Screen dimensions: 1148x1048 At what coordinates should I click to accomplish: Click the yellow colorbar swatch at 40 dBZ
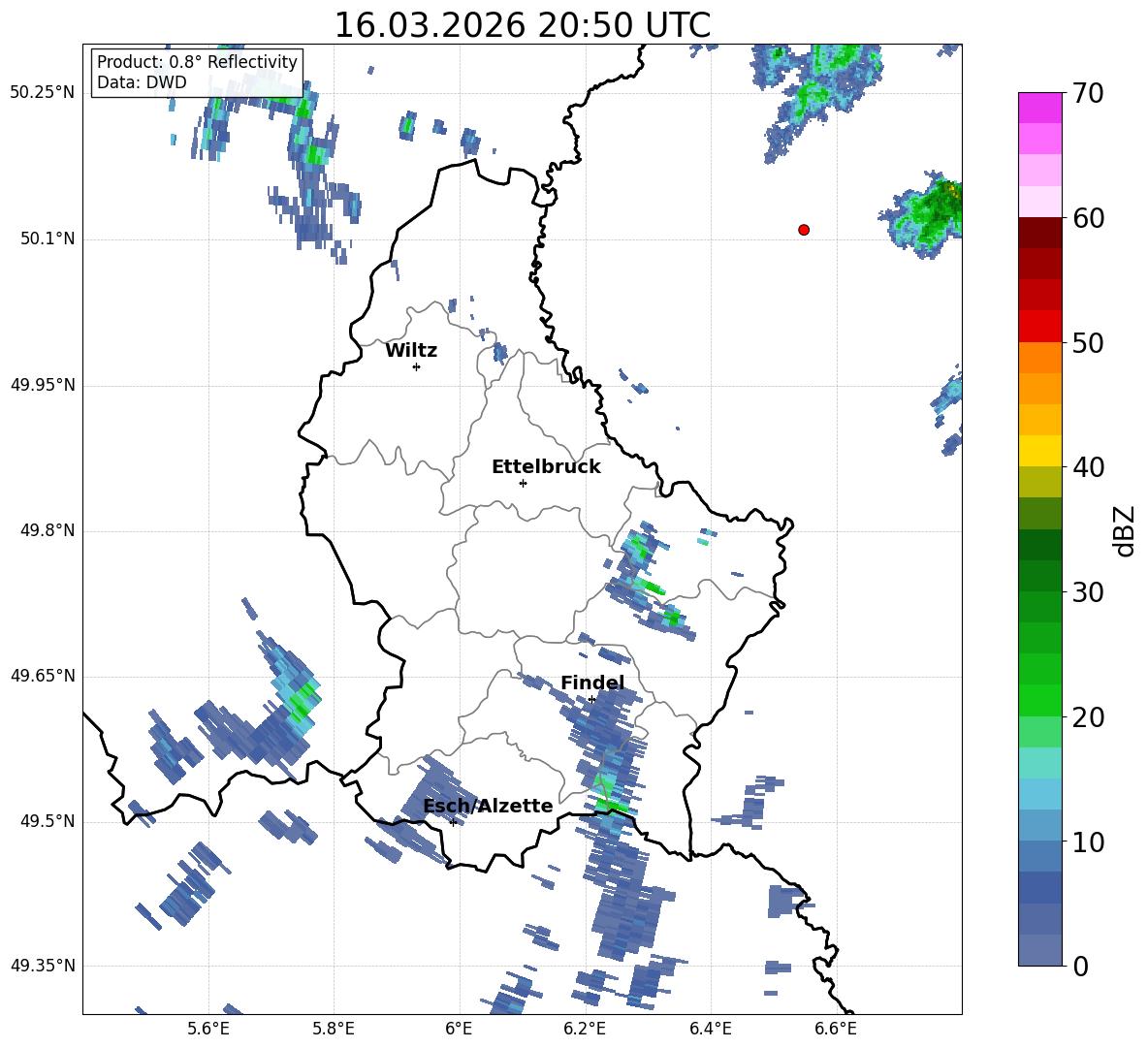click(x=1039, y=451)
